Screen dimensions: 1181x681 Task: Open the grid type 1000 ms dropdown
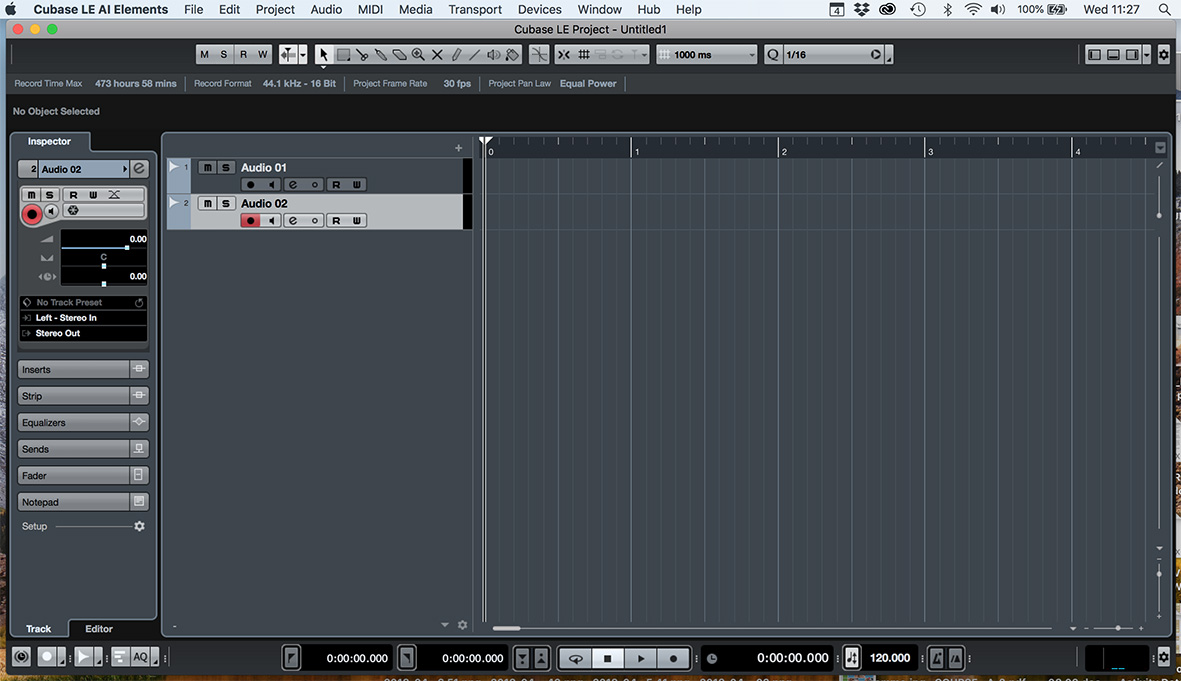(x=706, y=55)
